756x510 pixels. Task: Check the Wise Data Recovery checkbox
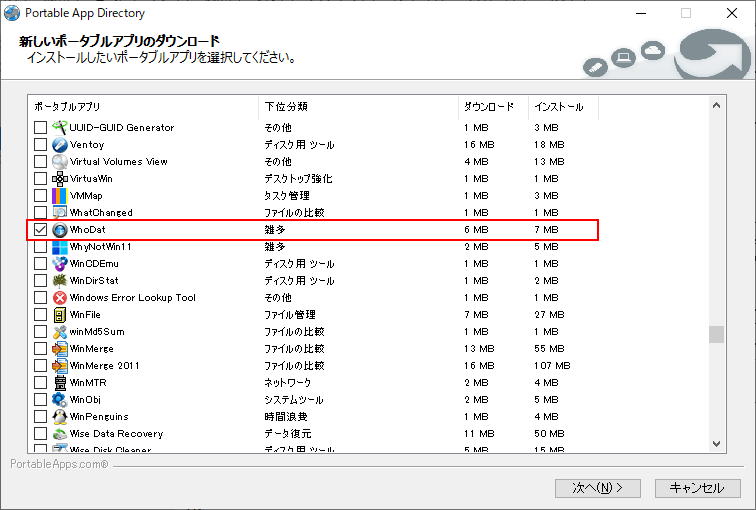(40, 434)
